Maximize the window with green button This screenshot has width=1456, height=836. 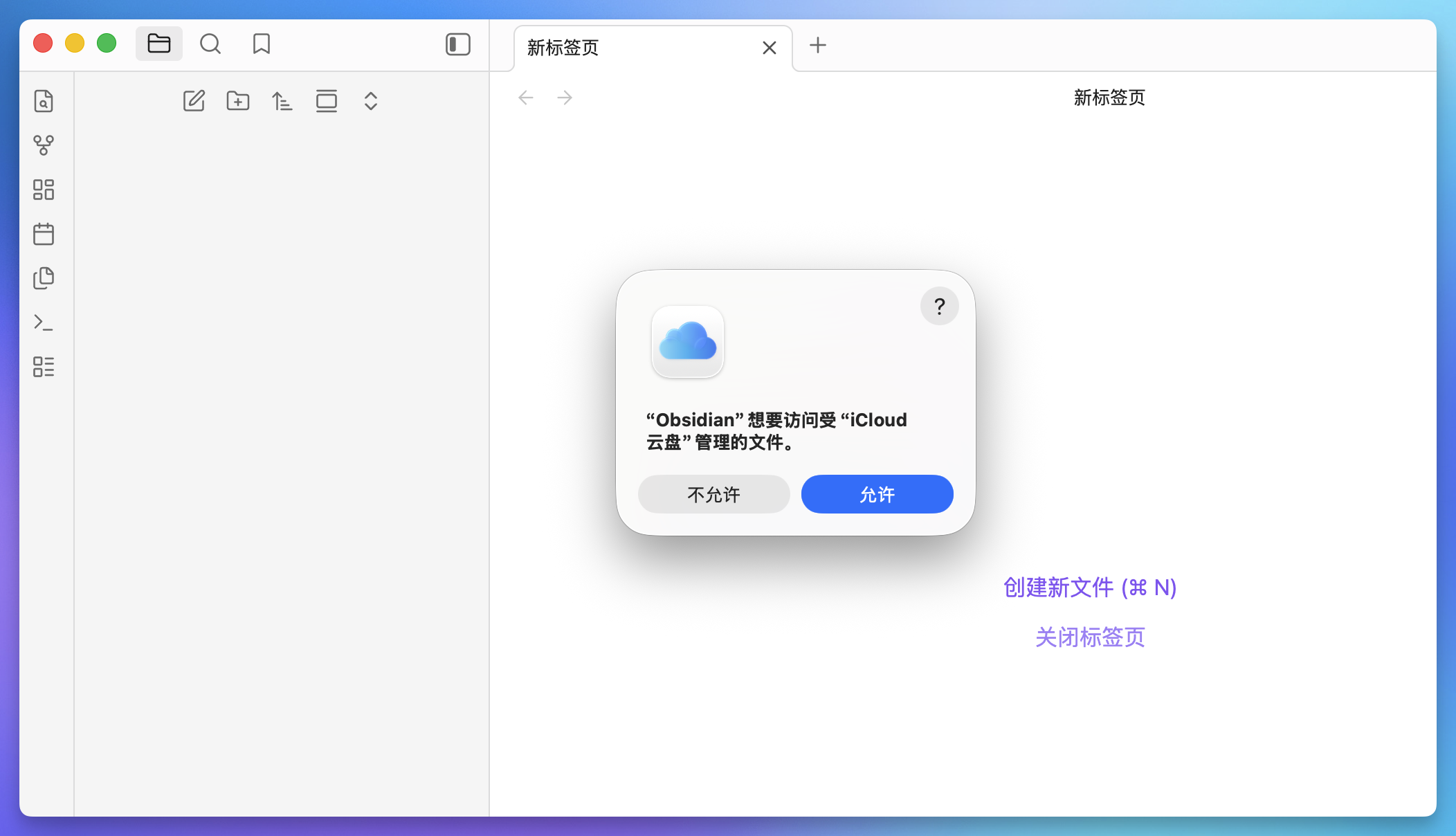(107, 43)
